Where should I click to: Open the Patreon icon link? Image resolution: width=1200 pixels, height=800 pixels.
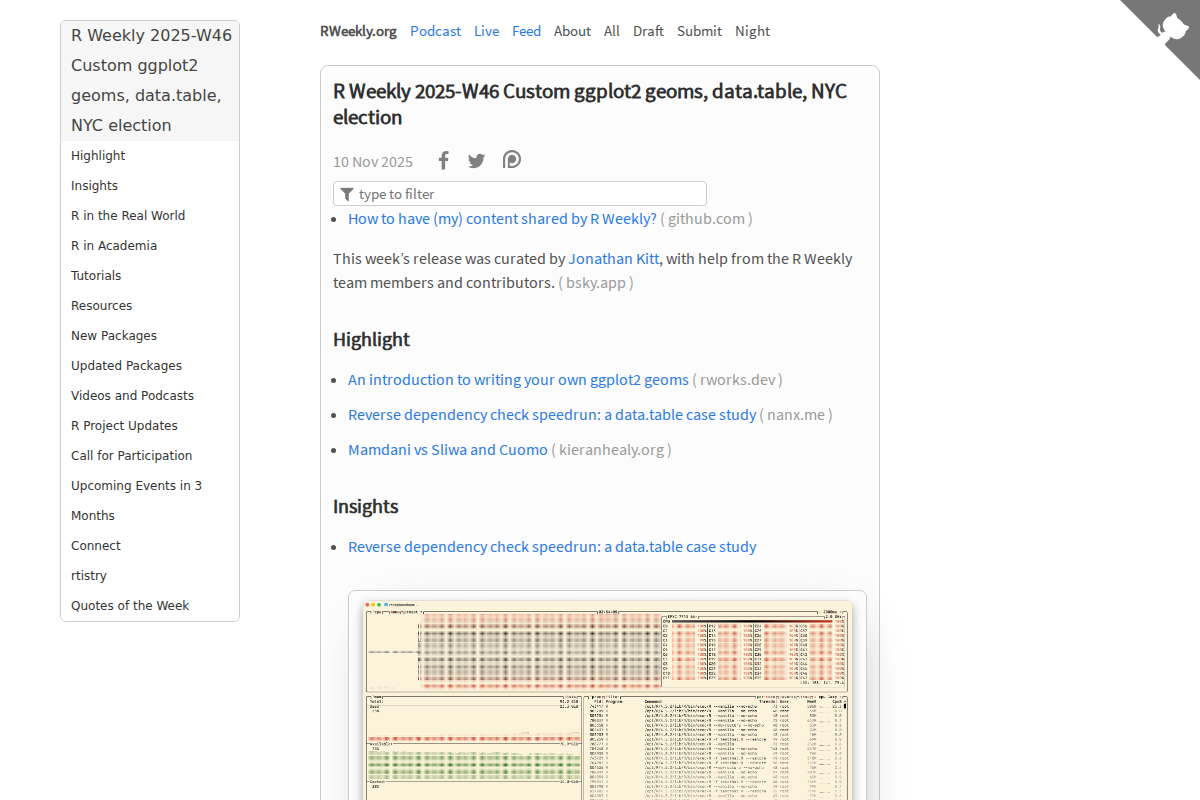pyautogui.click(x=512, y=160)
